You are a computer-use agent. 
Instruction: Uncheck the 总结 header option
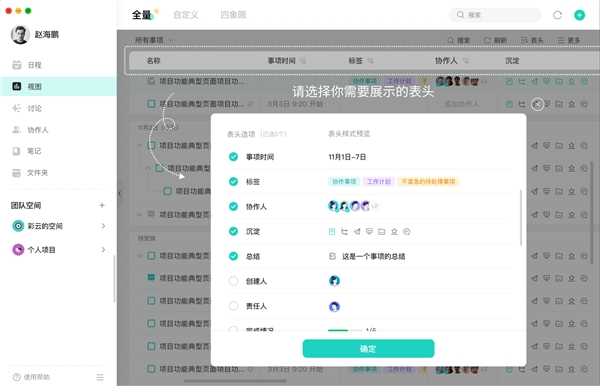tap(233, 256)
